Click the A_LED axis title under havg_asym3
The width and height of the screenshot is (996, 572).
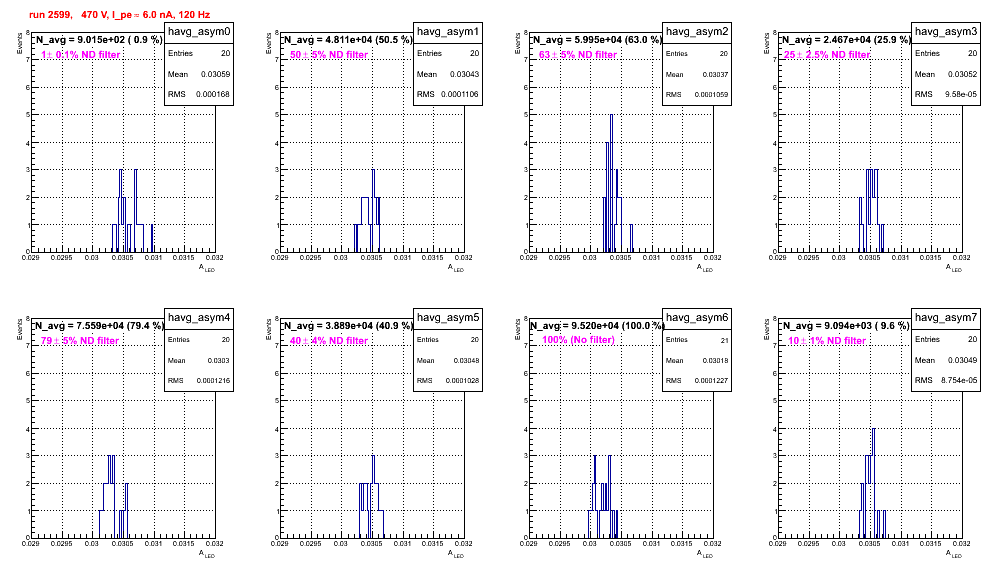(954, 268)
